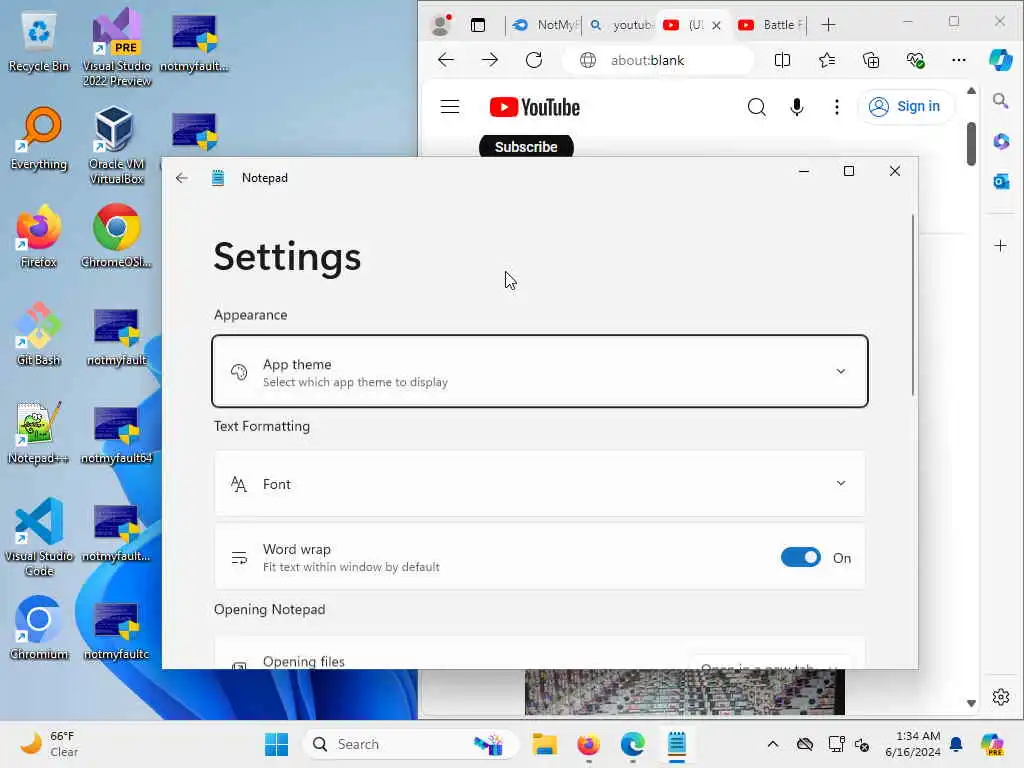Open Edge sidebar settings gear
1024x768 pixels.
click(x=1000, y=697)
